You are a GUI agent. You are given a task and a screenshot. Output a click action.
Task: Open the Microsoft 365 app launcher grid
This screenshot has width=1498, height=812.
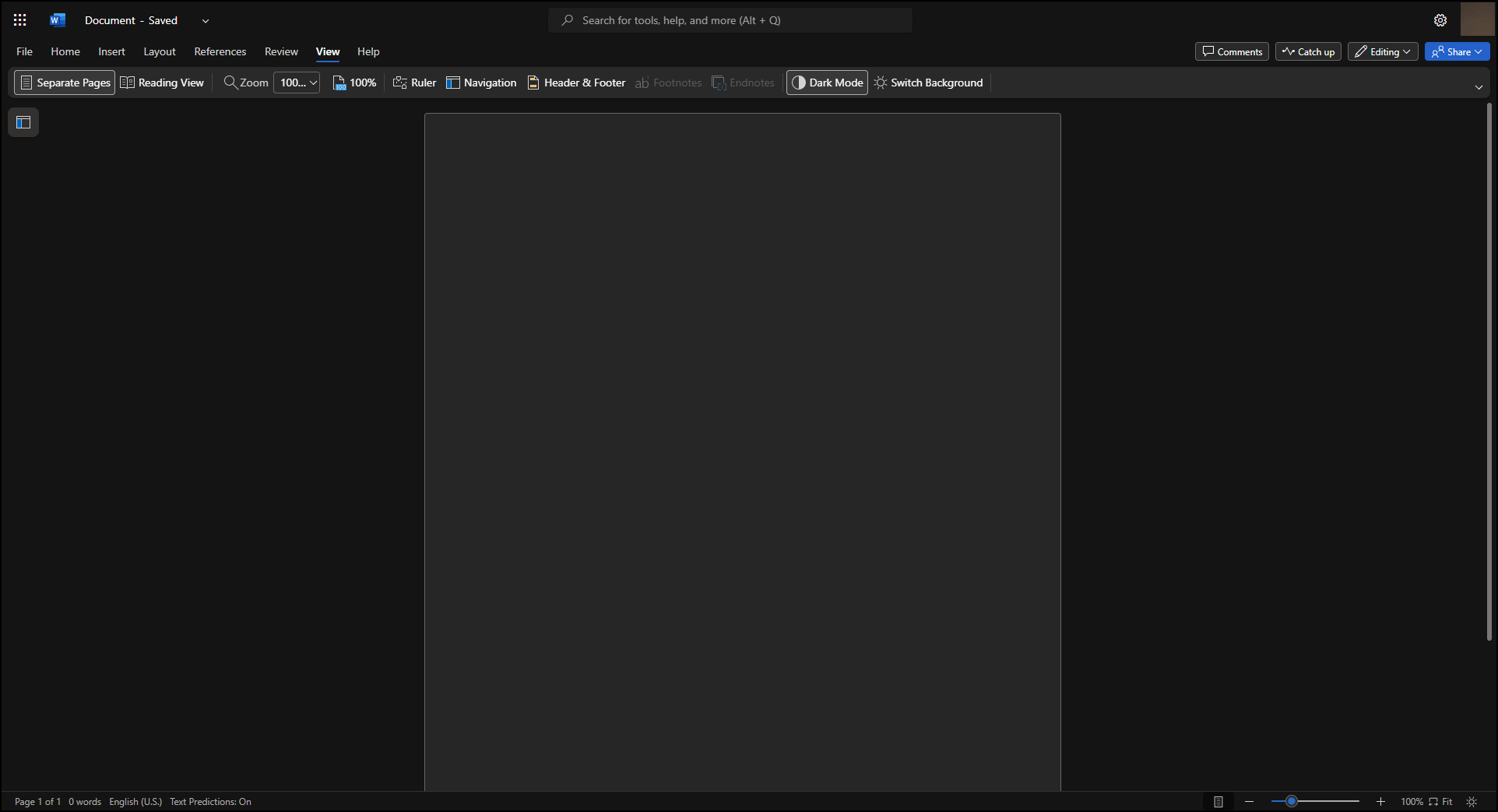tap(19, 19)
